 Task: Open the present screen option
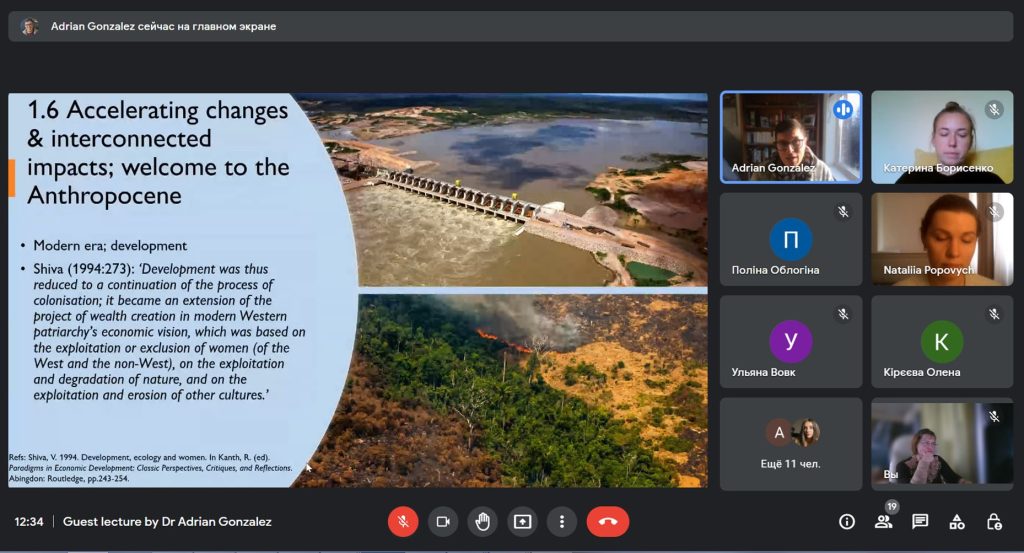522,521
